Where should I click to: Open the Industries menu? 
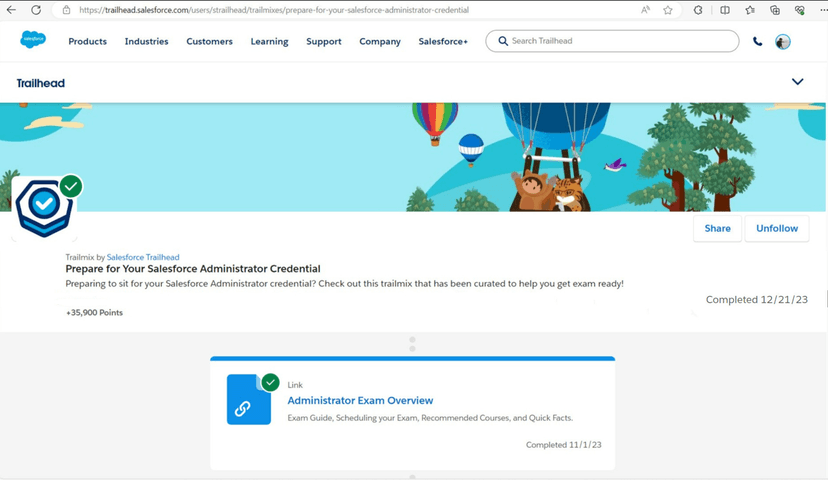point(146,42)
